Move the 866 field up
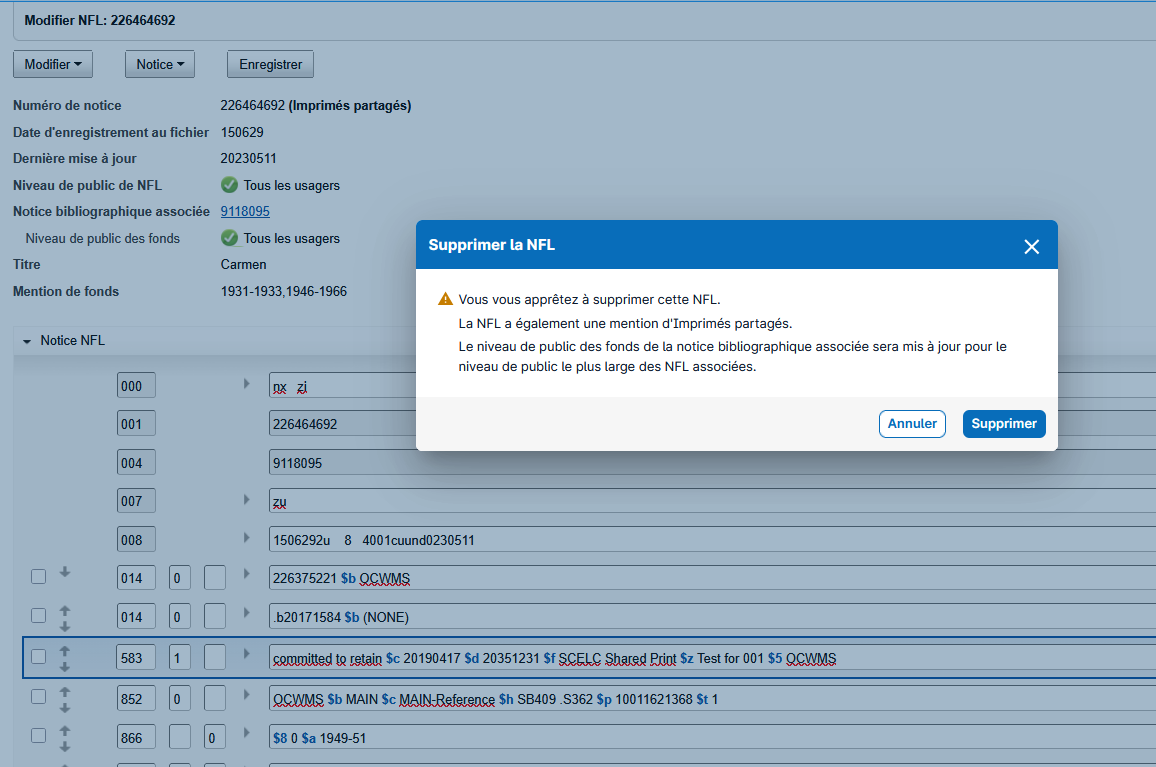This screenshot has width=1156, height=767. click(65, 732)
